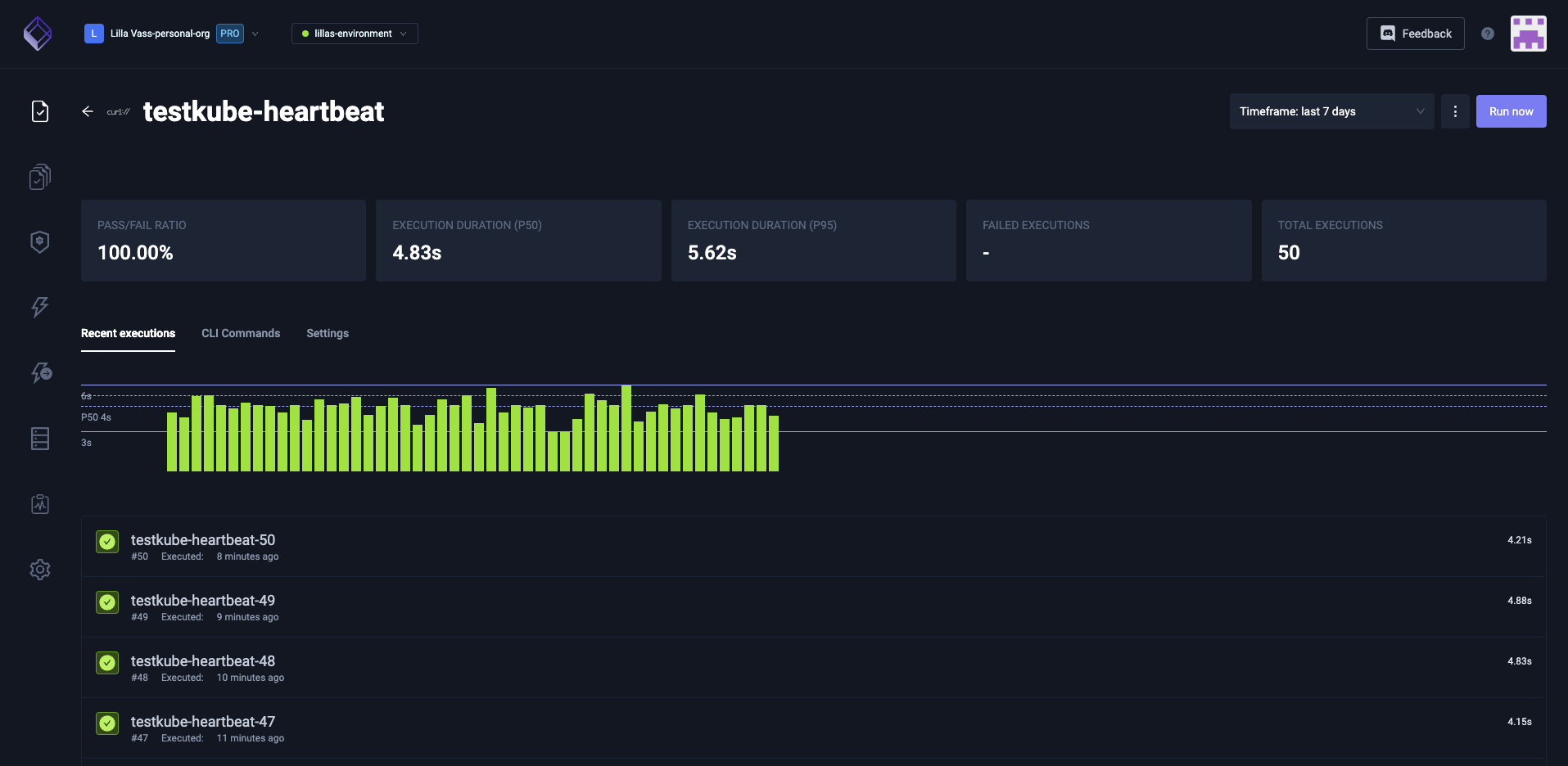Viewport: 1568px width, 766px height.
Task: Open Settings gear icon in sidebar
Action: 39,570
